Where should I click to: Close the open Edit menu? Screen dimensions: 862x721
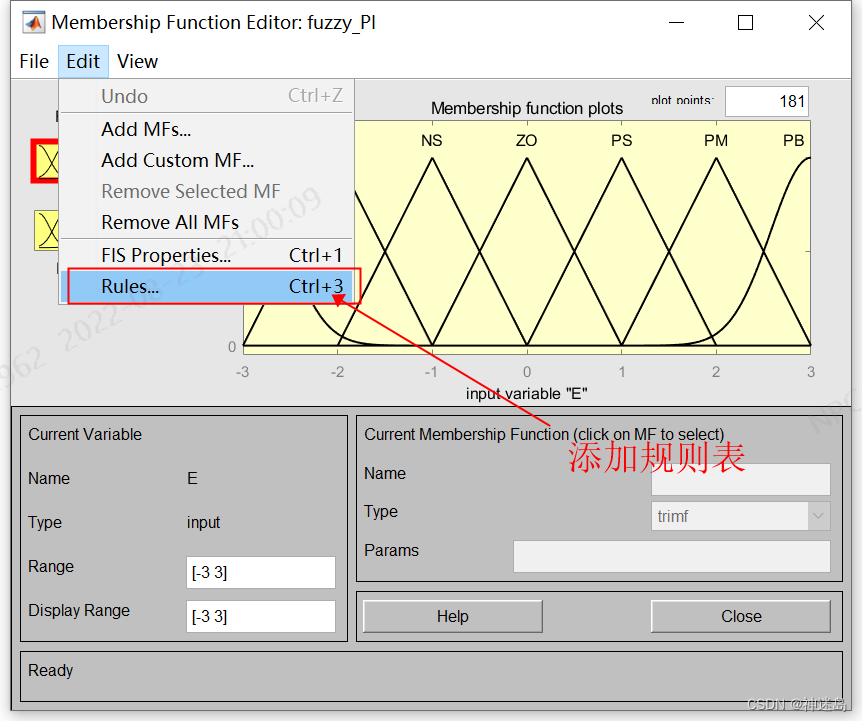[x=83, y=61]
